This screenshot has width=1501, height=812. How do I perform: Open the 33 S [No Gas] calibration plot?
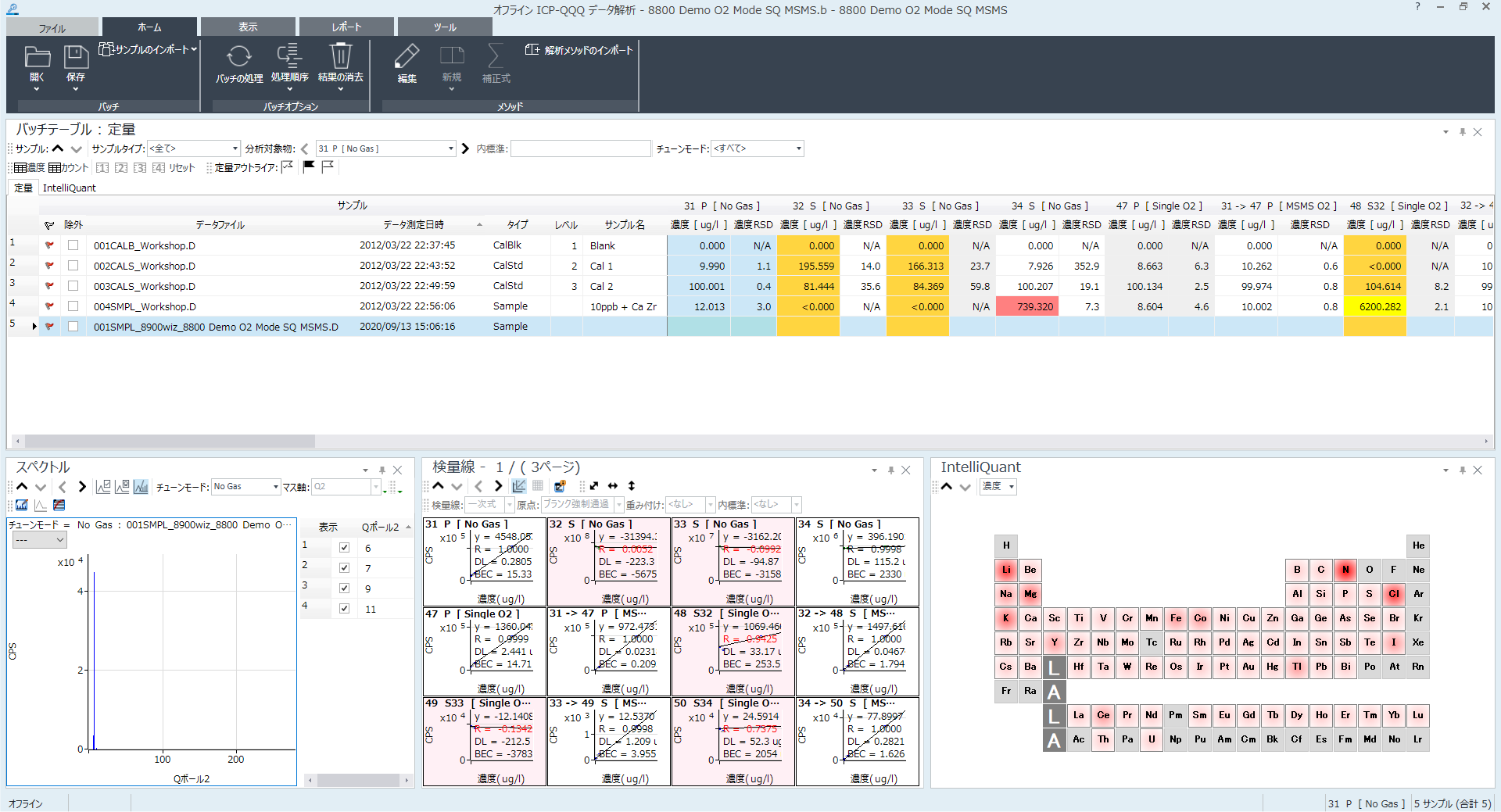tap(733, 563)
